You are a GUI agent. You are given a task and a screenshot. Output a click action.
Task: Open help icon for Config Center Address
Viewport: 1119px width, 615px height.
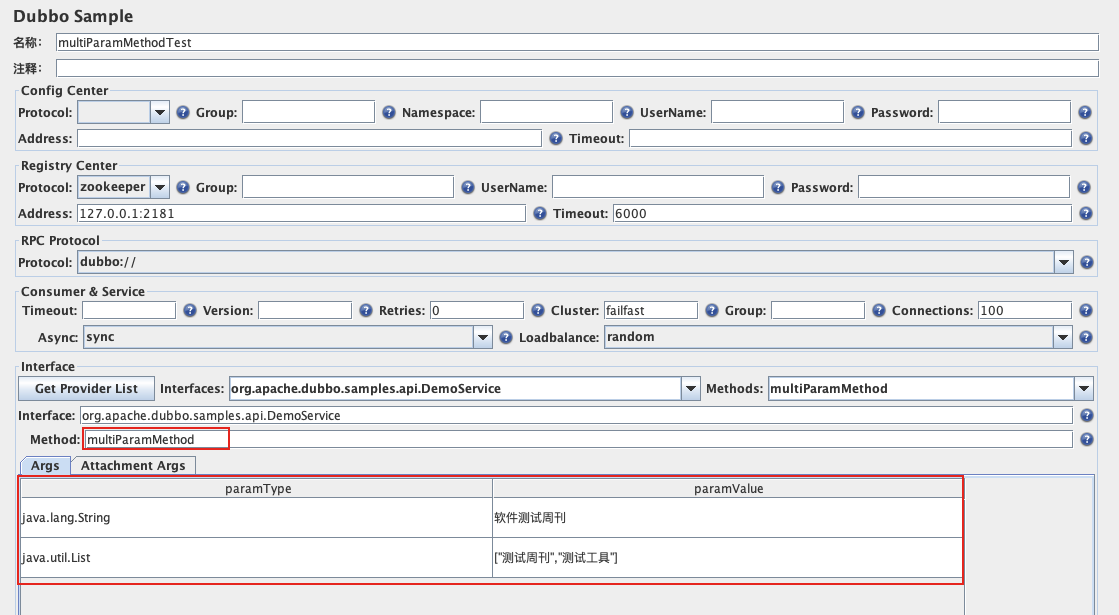556,138
